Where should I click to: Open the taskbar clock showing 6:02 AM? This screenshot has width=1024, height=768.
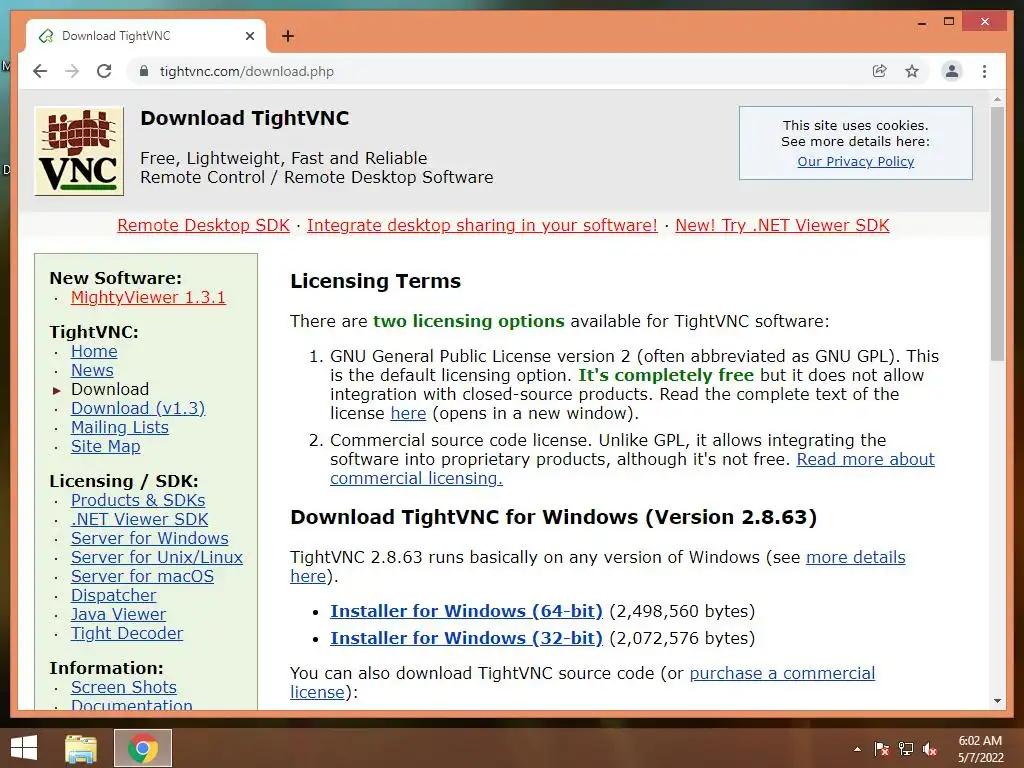(x=980, y=749)
